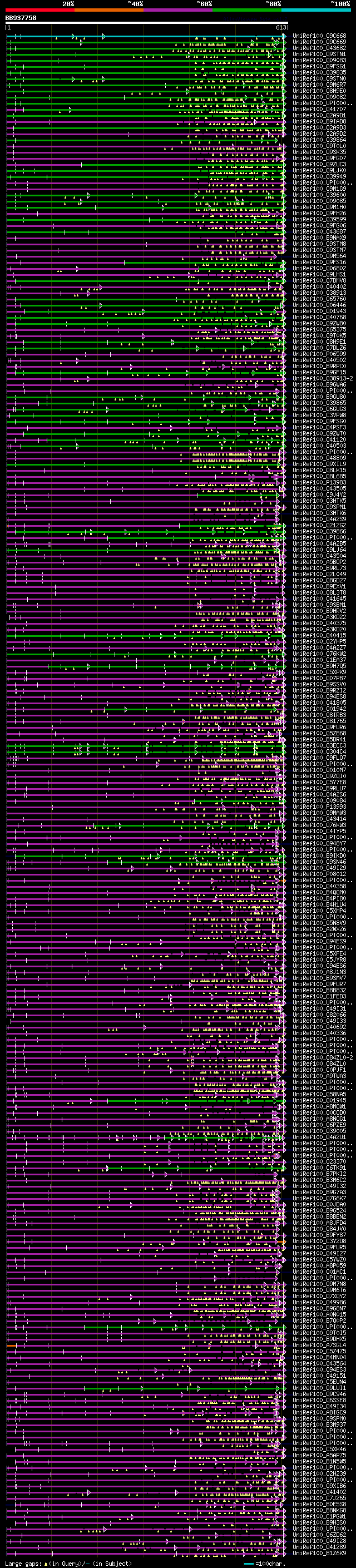Select row label UniRef100_P08012
The height and width of the screenshot is (1568, 356).
[319, 874]
